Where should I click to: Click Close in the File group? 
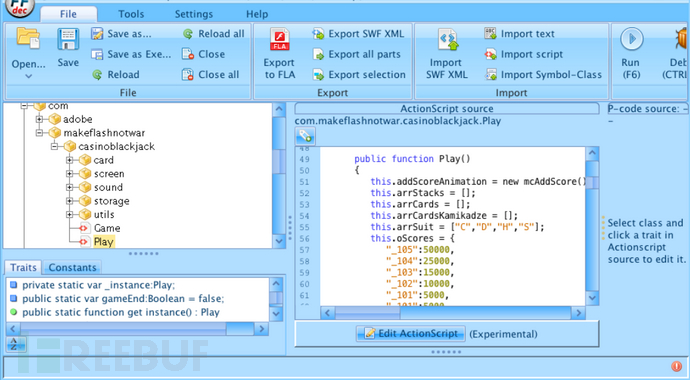[x=204, y=54]
